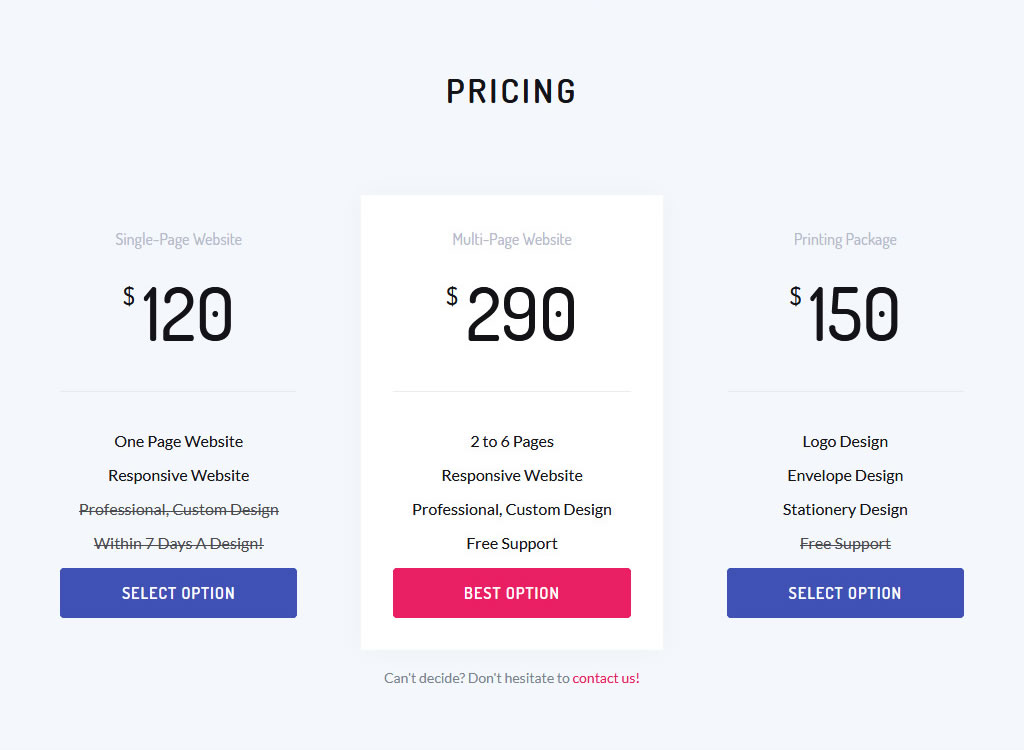Click the Single-Page Website plan title

[x=178, y=240]
